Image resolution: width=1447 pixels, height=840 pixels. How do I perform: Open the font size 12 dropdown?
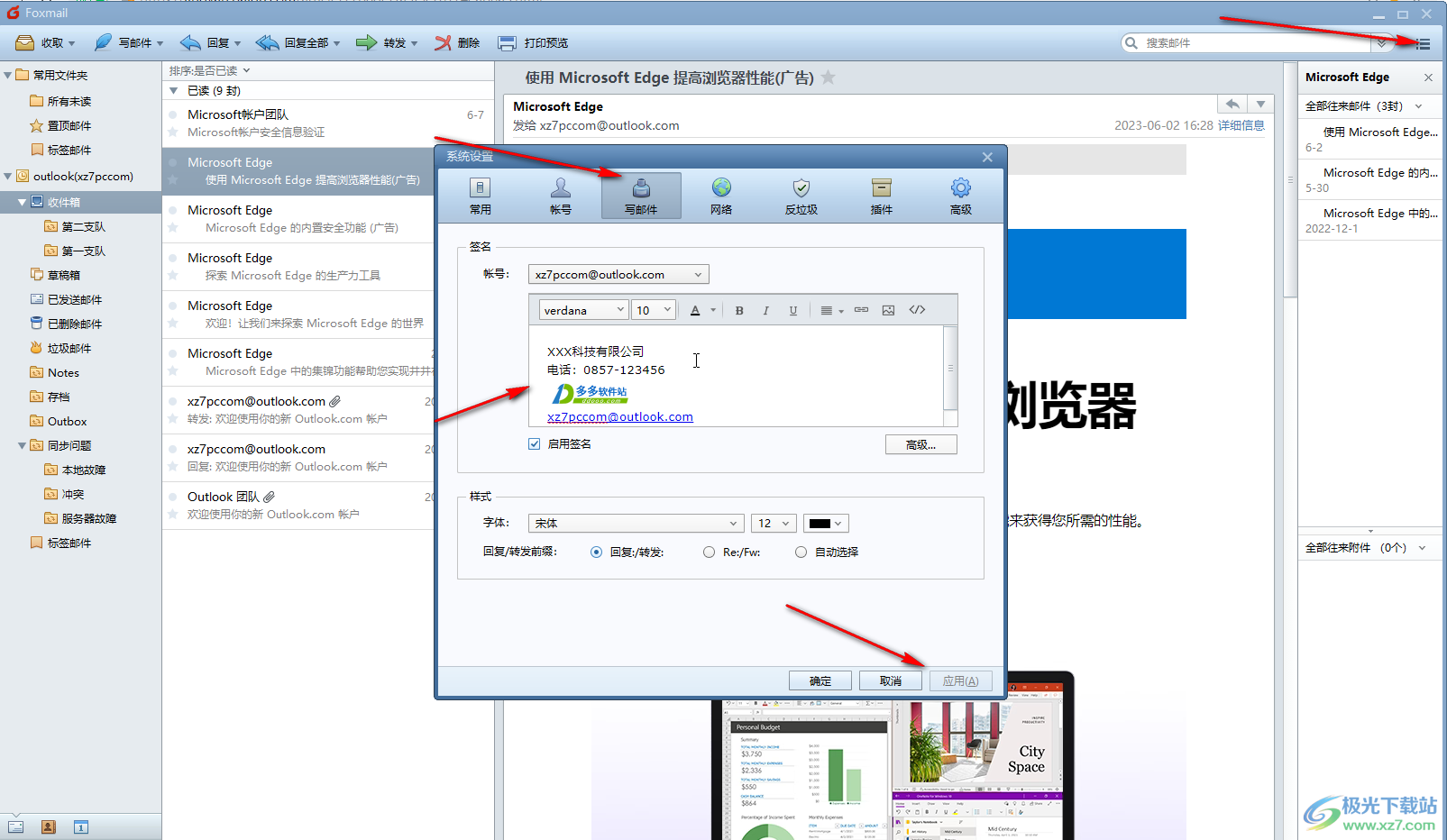pos(774,523)
